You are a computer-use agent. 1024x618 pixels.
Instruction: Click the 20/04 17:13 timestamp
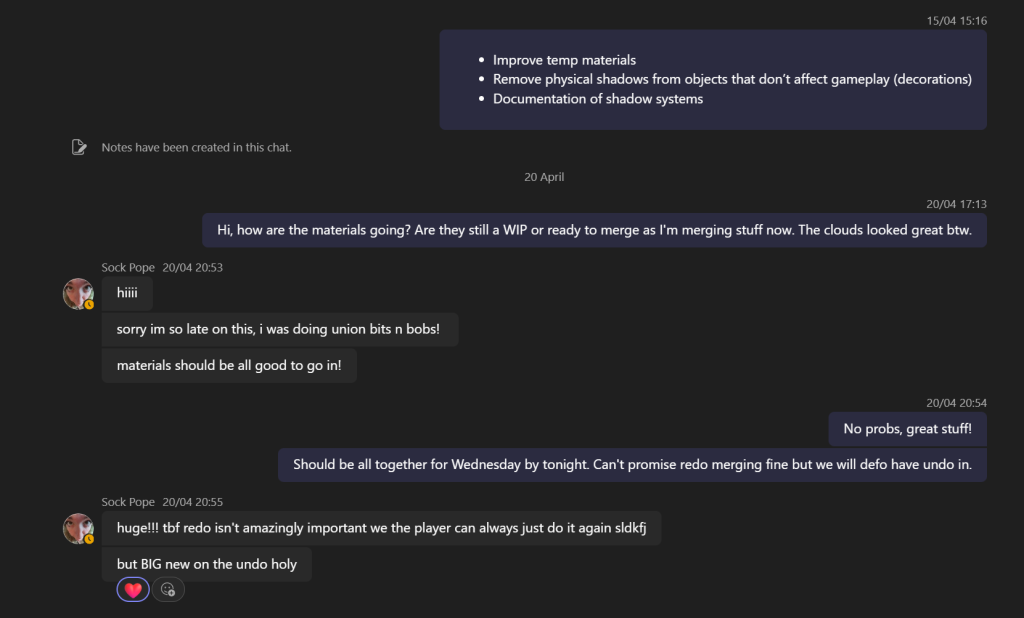tap(956, 204)
